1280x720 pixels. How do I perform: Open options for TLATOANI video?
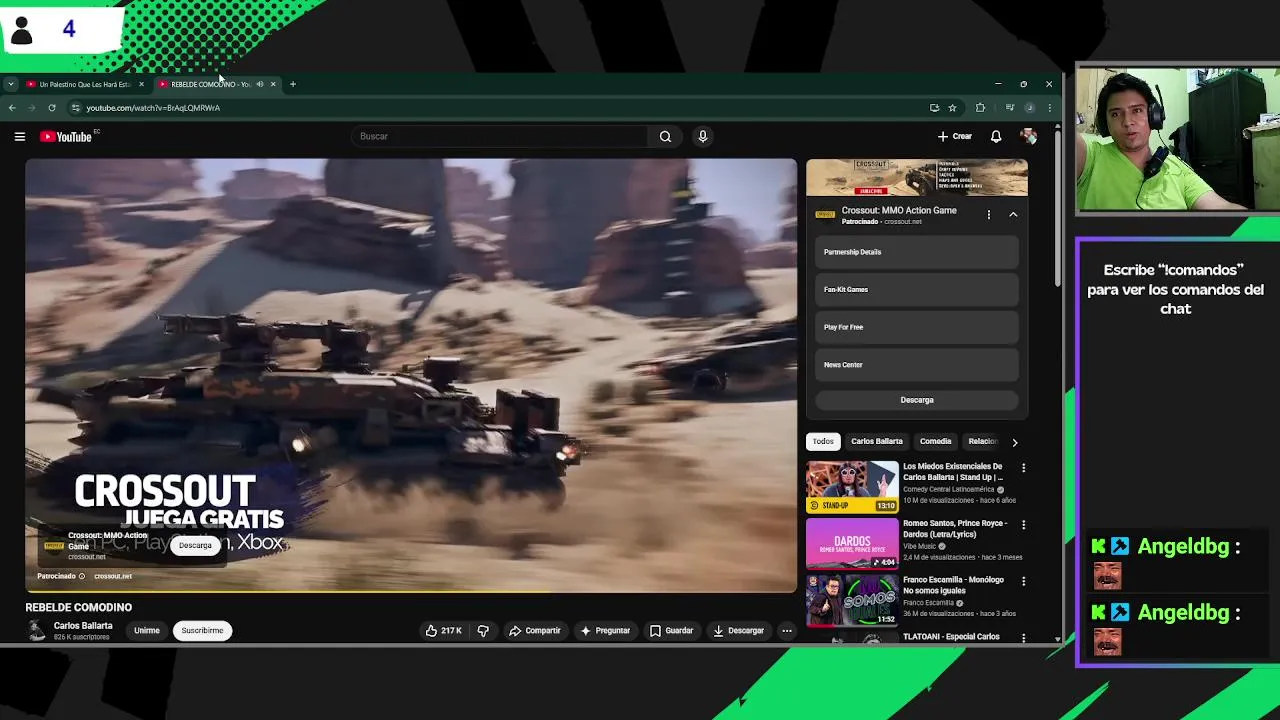pos(1023,637)
